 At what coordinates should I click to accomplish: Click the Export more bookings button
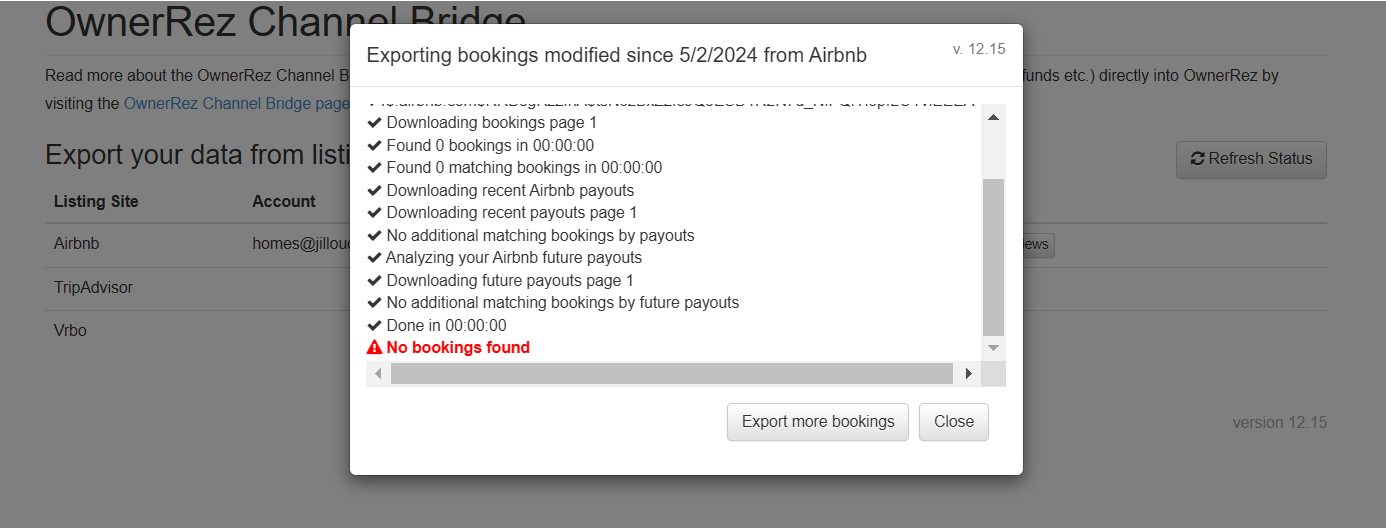[817, 422]
